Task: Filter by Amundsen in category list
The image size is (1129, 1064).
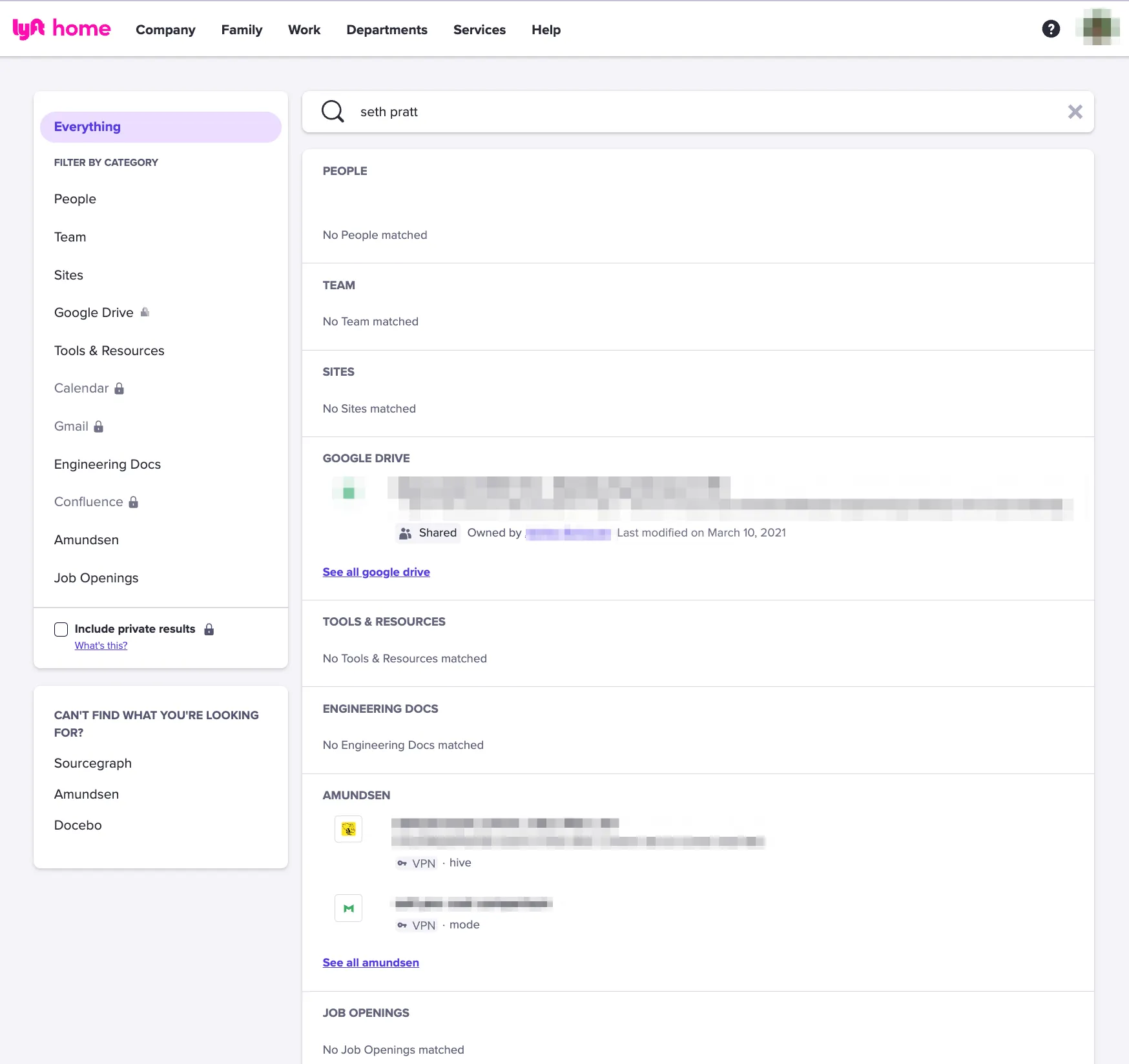Action: pyautogui.click(x=87, y=540)
